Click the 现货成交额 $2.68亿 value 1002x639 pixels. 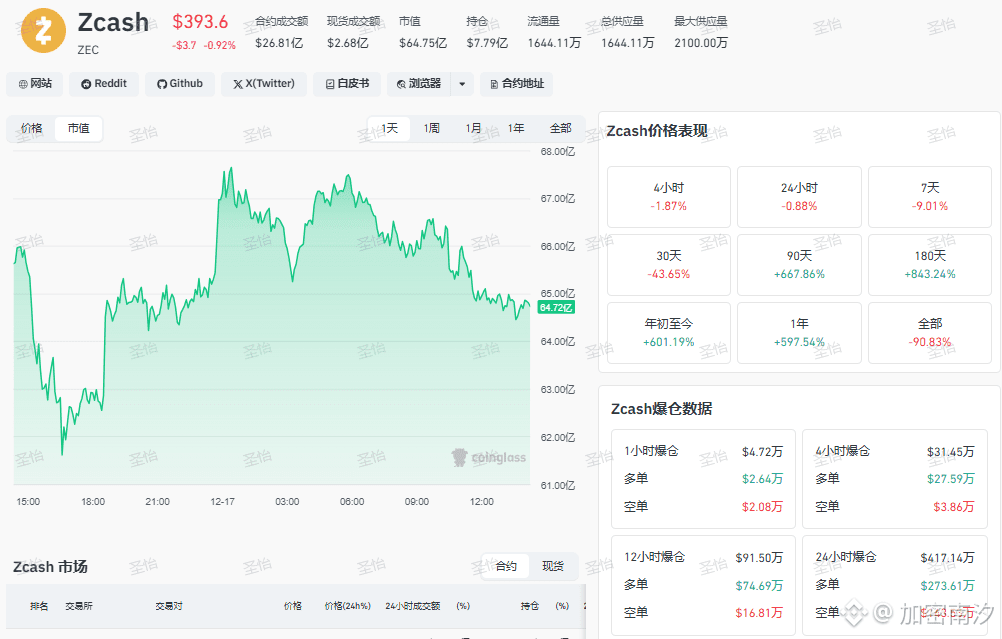click(348, 43)
